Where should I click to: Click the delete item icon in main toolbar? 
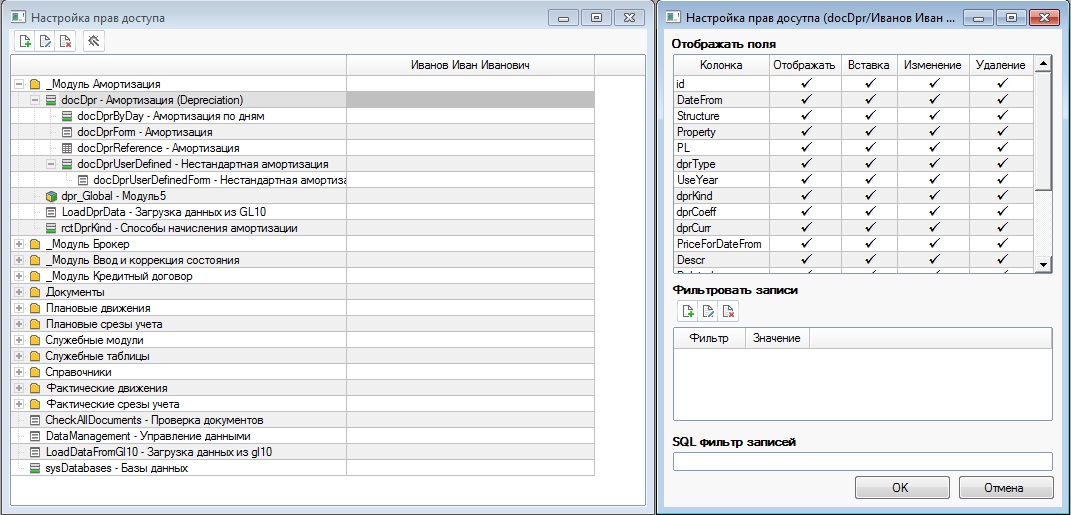65,41
